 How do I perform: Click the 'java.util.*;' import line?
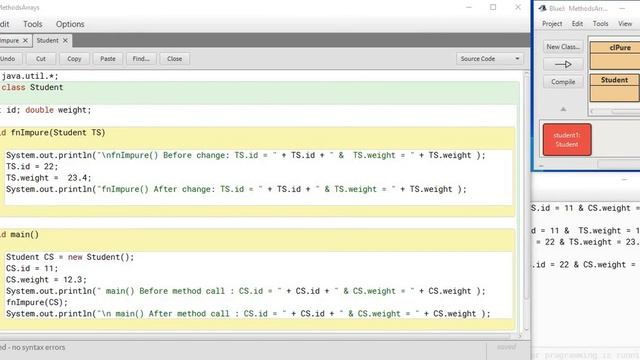[x=30, y=76]
